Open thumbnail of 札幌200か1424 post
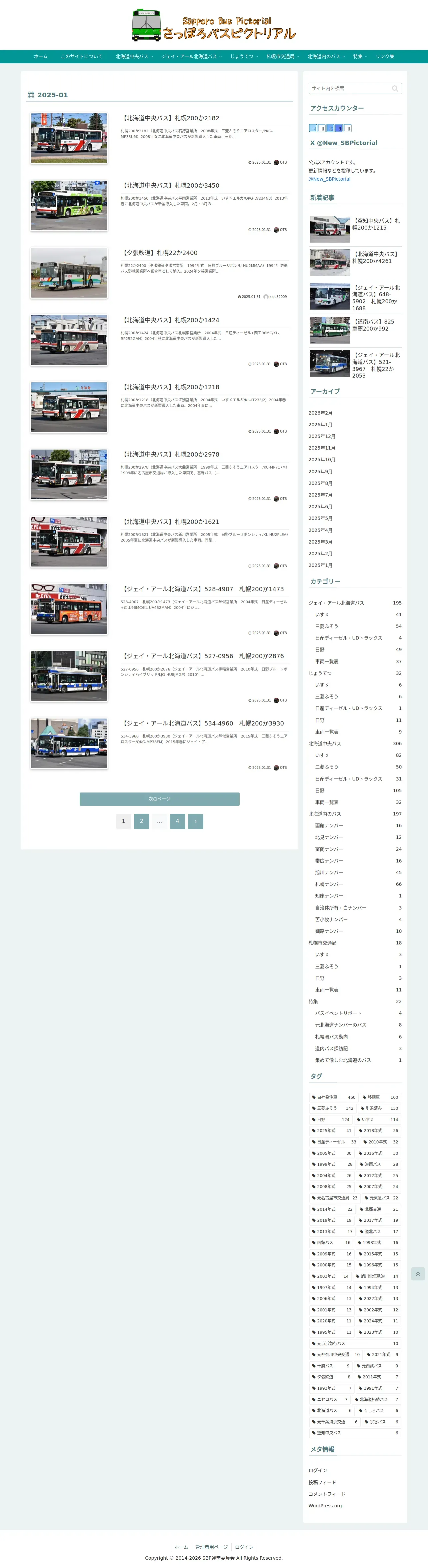Image resolution: width=428 pixels, height=1568 pixels. click(x=69, y=340)
